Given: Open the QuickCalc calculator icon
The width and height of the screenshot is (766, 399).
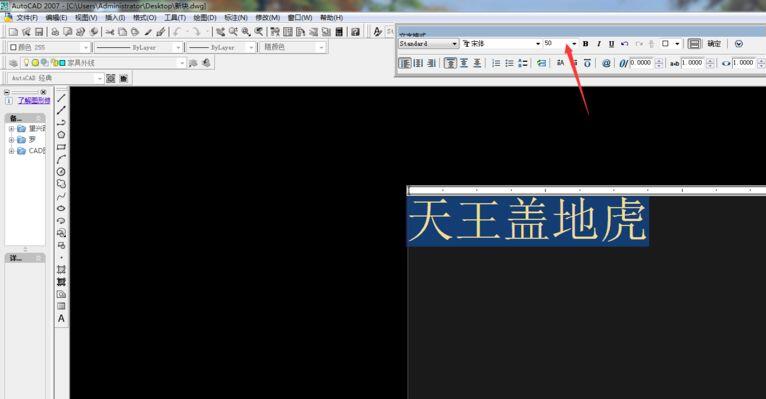Looking at the screenshot, I should 339,32.
